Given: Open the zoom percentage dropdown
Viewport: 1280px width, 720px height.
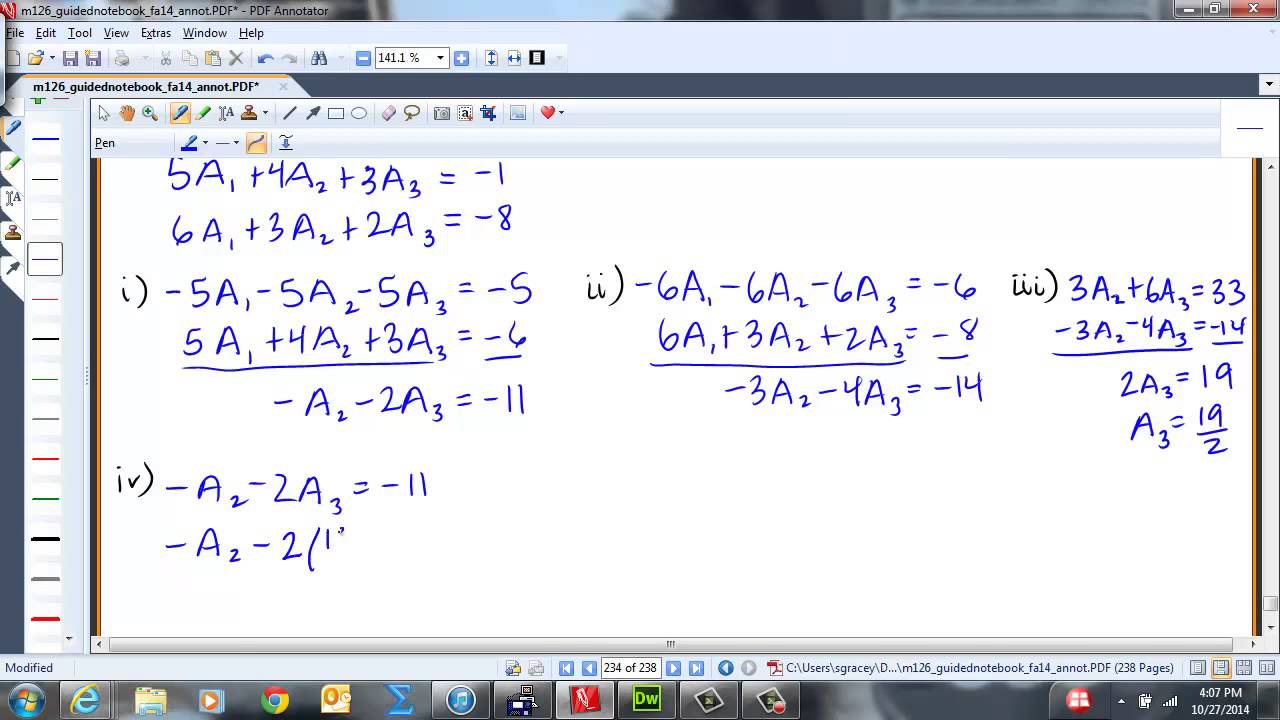Looking at the screenshot, I should pyautogui.click(x=440, y=58).
